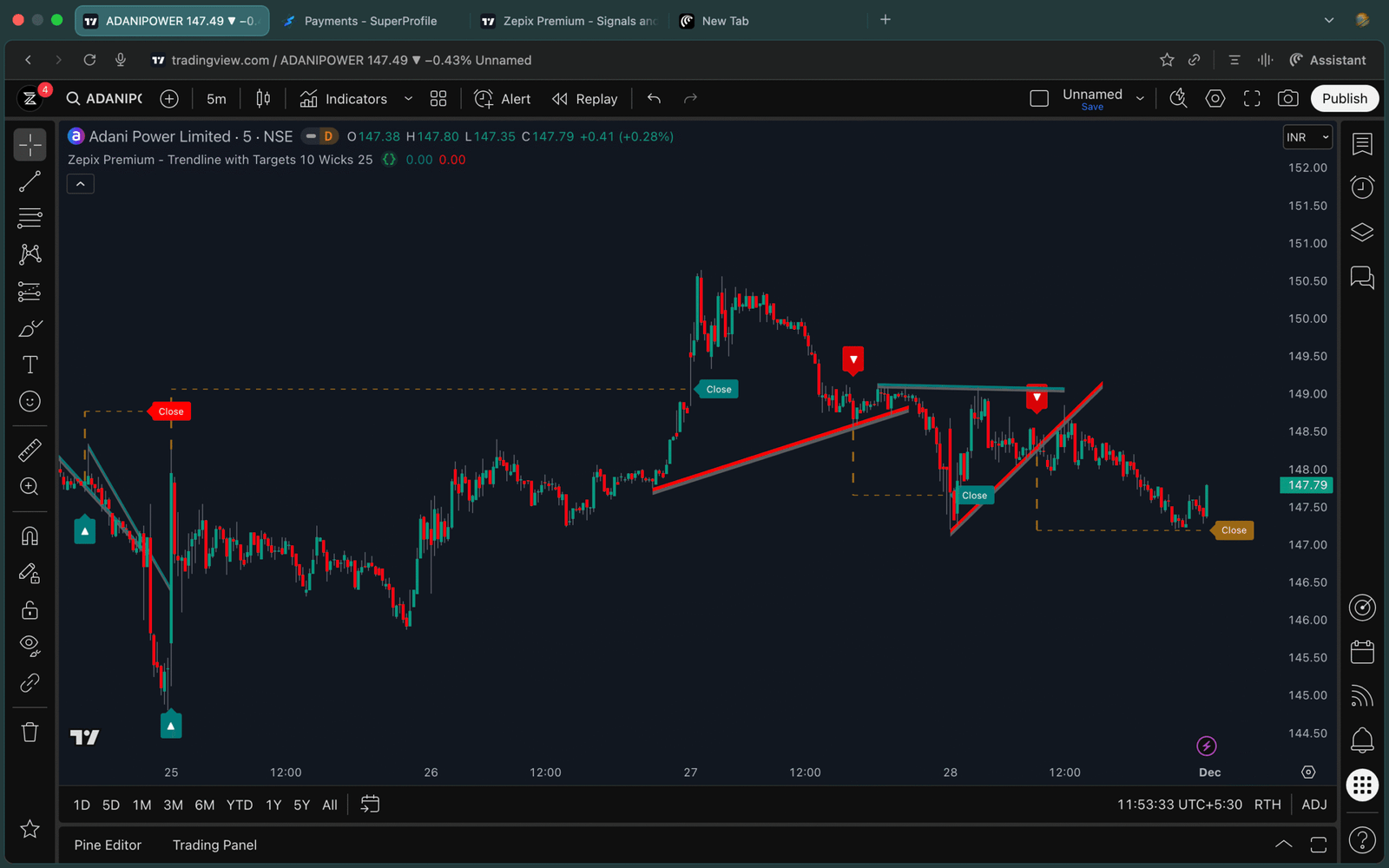Expand the Unnamed layout dropdown
The image size is (1389, 868).
point(1140,99)
